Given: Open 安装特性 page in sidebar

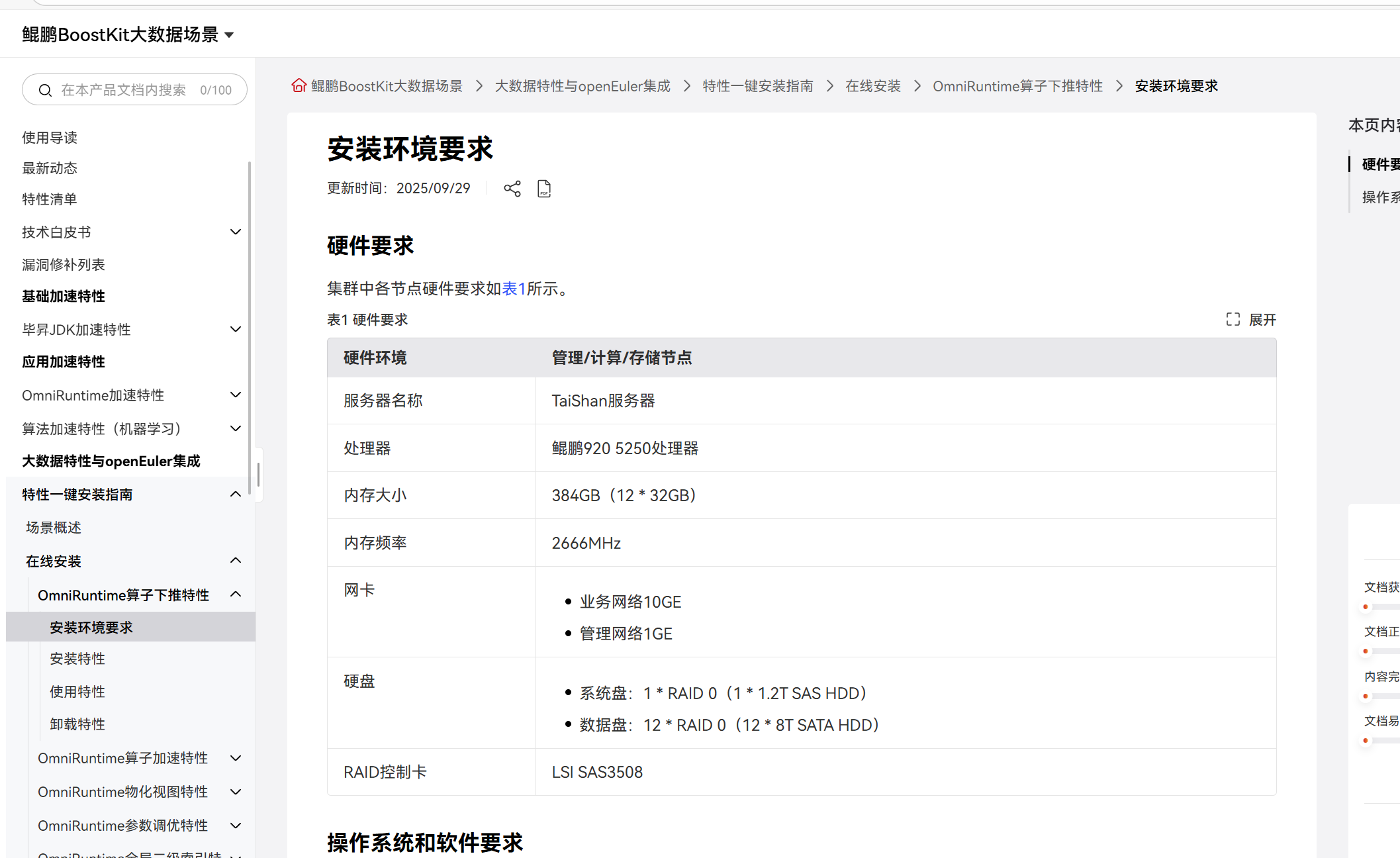Looking at the screenshot, I should click(x=77, y=659).
